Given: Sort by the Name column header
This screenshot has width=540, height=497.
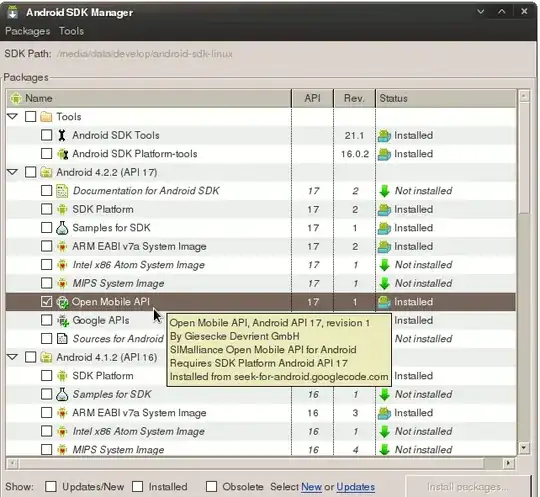Looking at the screenshot, I should point(148,99).
